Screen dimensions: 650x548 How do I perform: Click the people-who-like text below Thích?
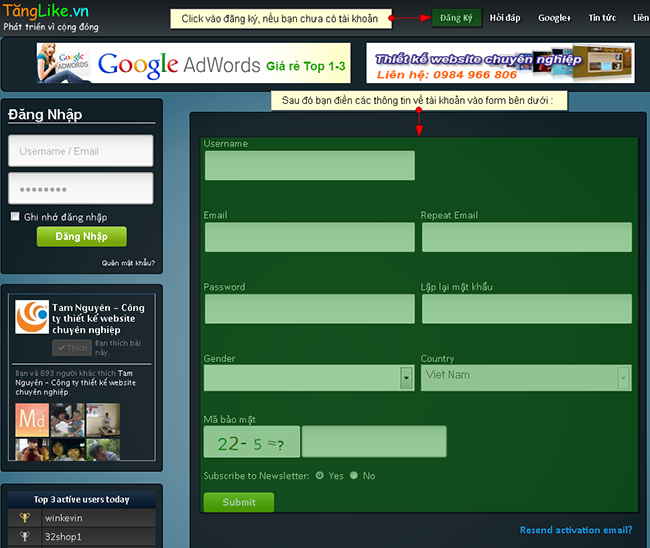pos(76,382)
